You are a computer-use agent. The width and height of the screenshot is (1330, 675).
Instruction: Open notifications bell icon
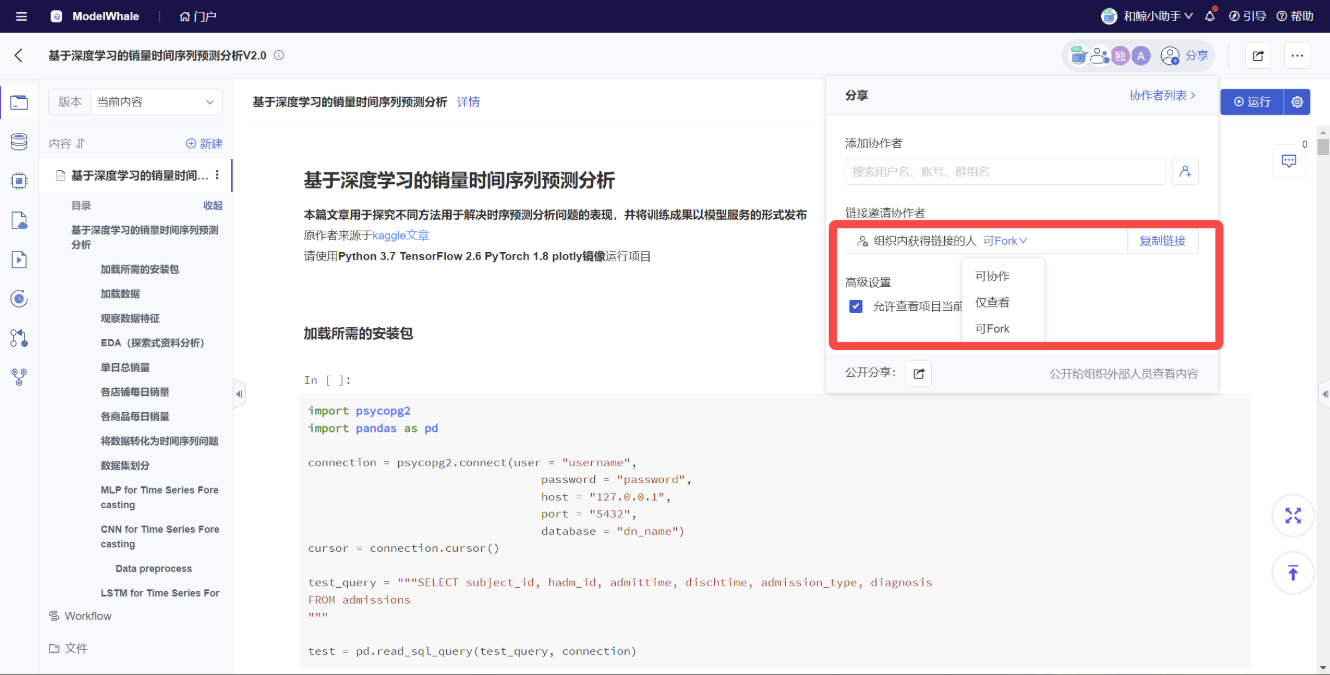tap(1211, 16)
